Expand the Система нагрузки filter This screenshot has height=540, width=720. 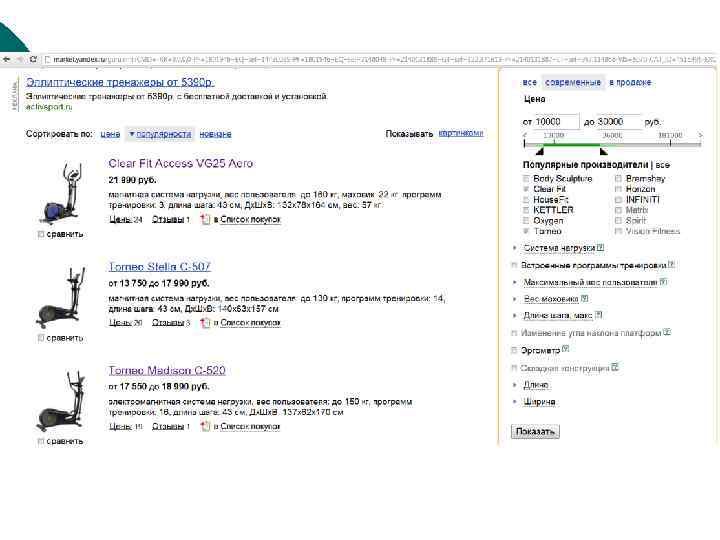coord(559,248)
